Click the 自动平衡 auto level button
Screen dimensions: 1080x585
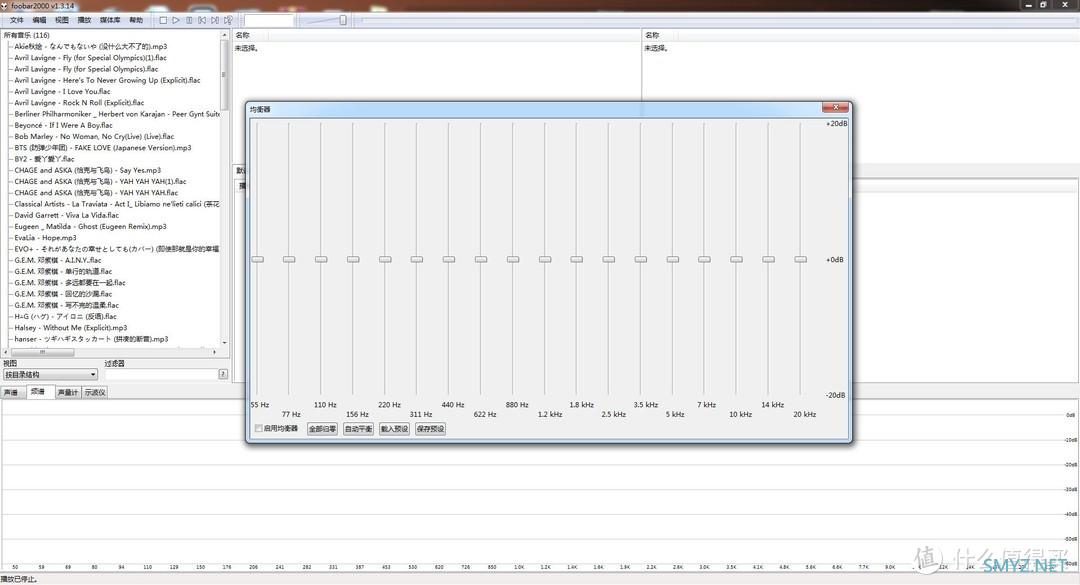358,429
